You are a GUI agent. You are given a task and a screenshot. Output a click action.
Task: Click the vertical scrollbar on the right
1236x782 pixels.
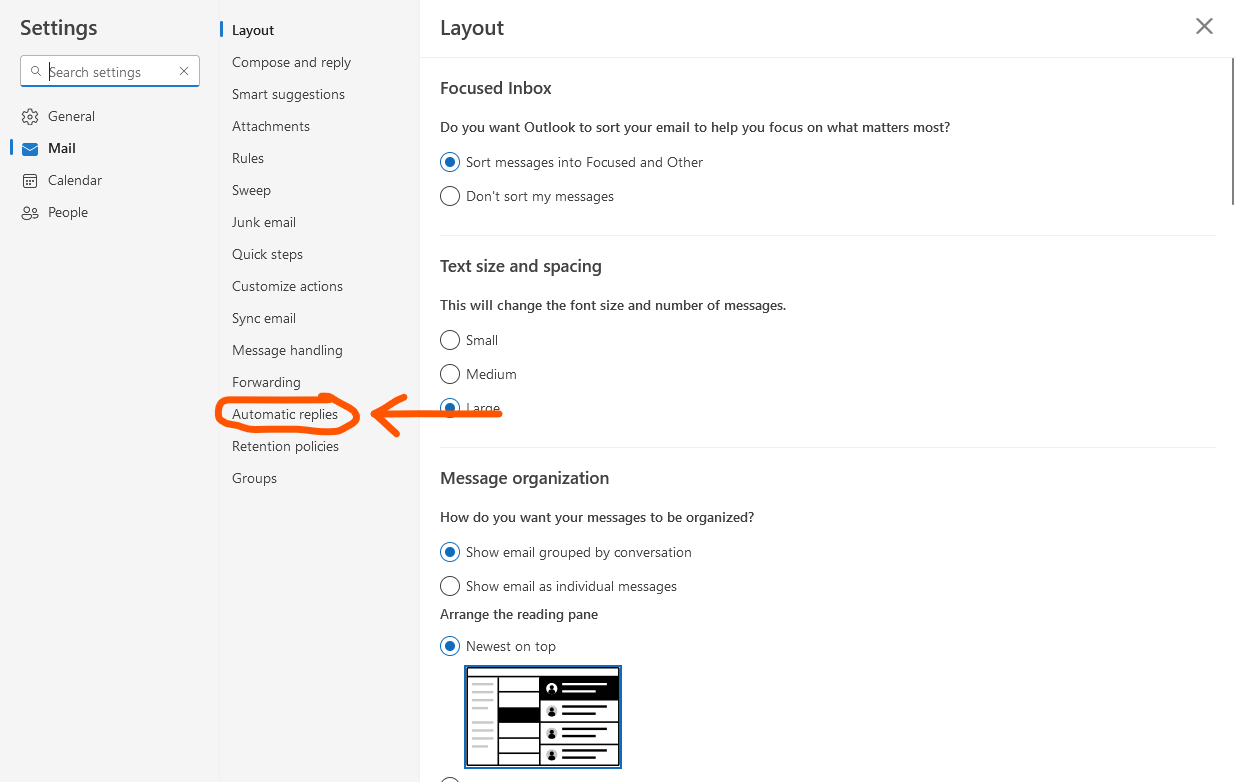(1232, 130)
